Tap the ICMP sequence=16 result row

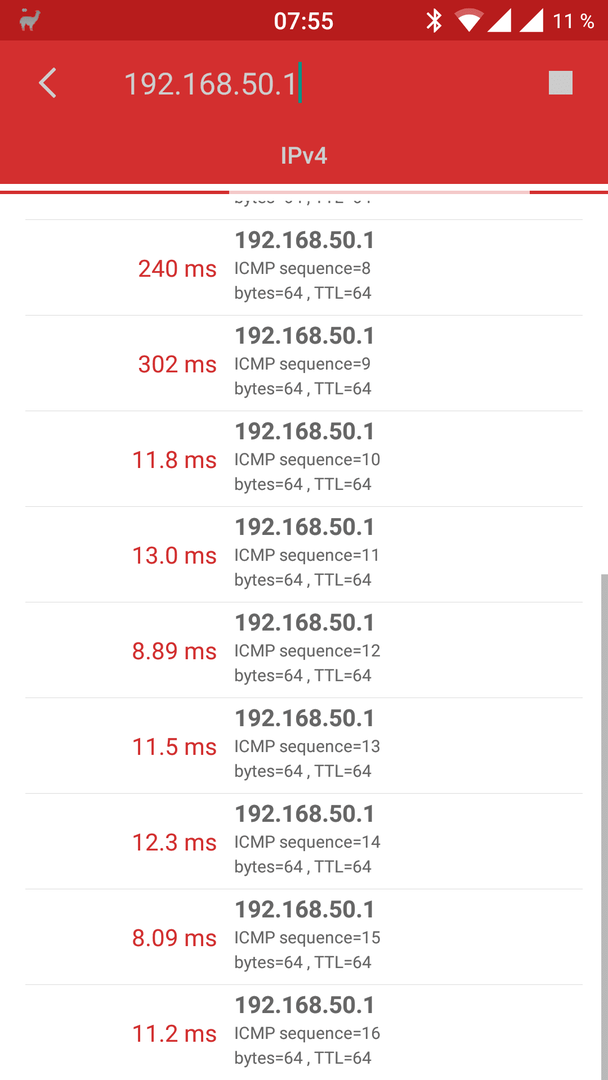304,1032
